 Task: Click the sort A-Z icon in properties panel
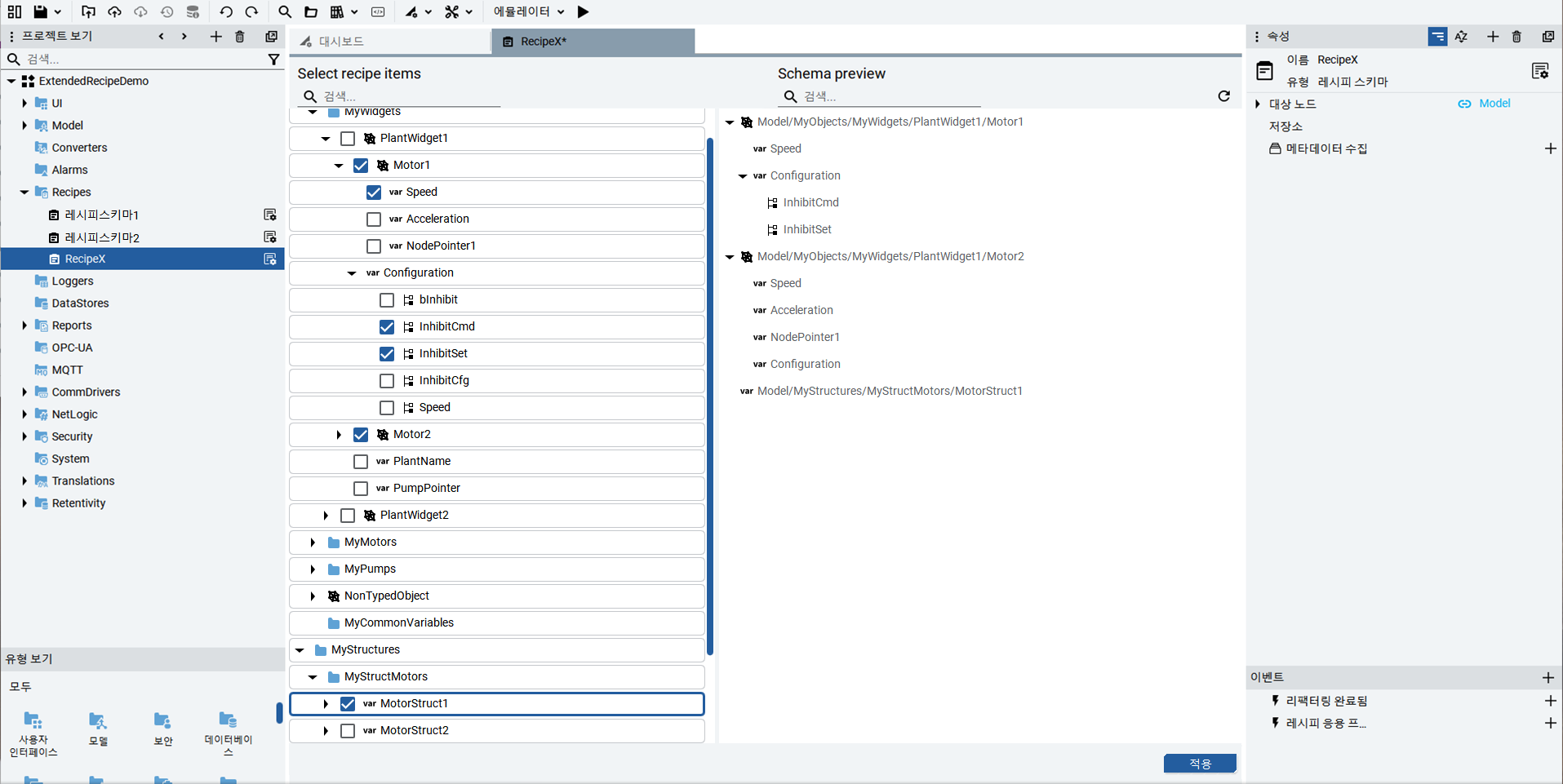pyautogui.click(x=1461, y=36)
